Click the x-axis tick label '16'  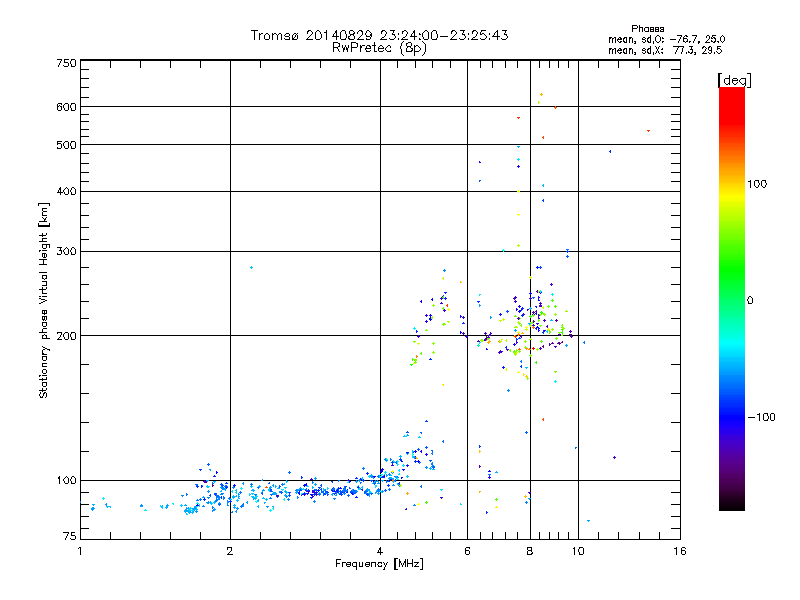(x=680, y=551)
